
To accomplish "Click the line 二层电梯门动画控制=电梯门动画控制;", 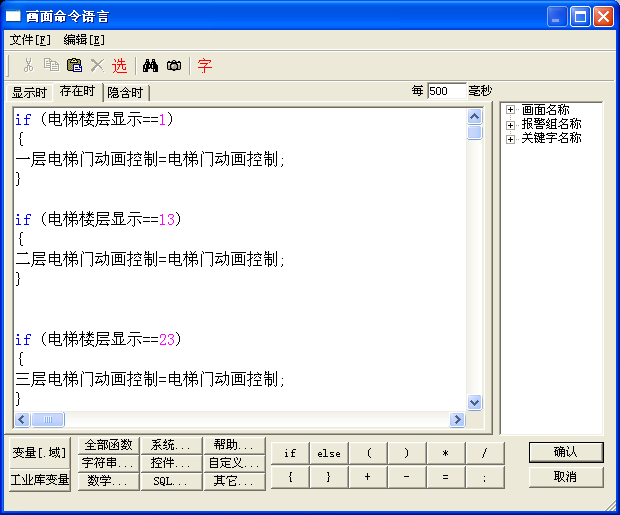I will [150, 259].
